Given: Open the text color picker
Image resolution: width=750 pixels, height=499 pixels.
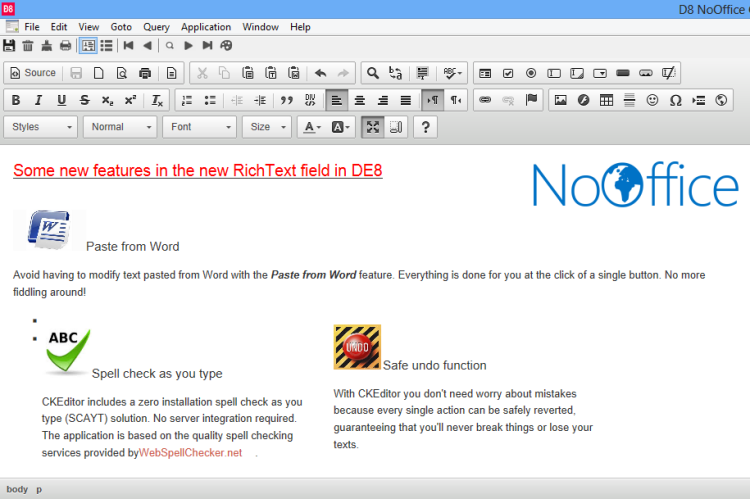Looking at the screenshot, I should click(x=312, y=127).
